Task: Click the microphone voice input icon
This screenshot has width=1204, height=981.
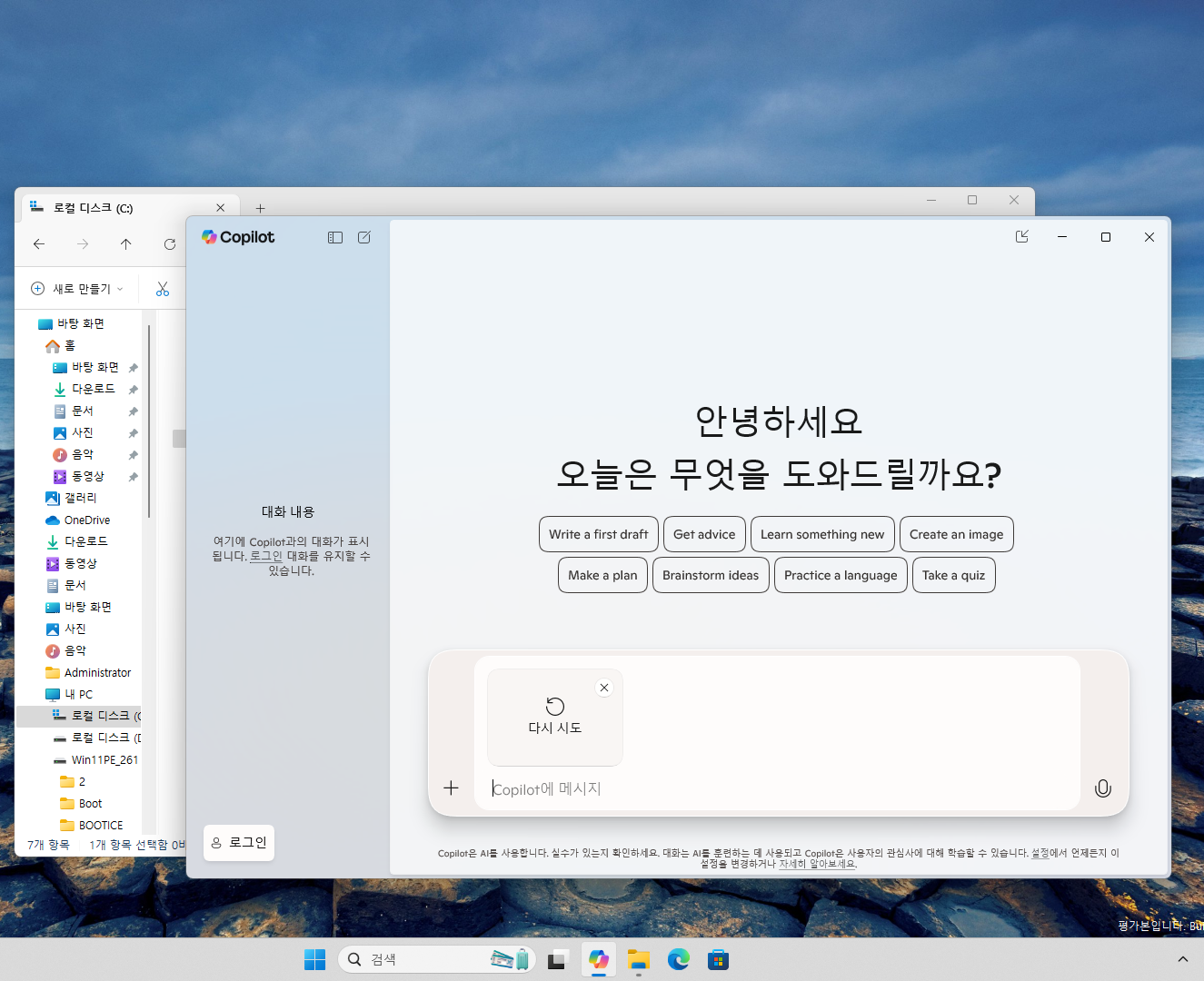Action: coord(1103,788)
